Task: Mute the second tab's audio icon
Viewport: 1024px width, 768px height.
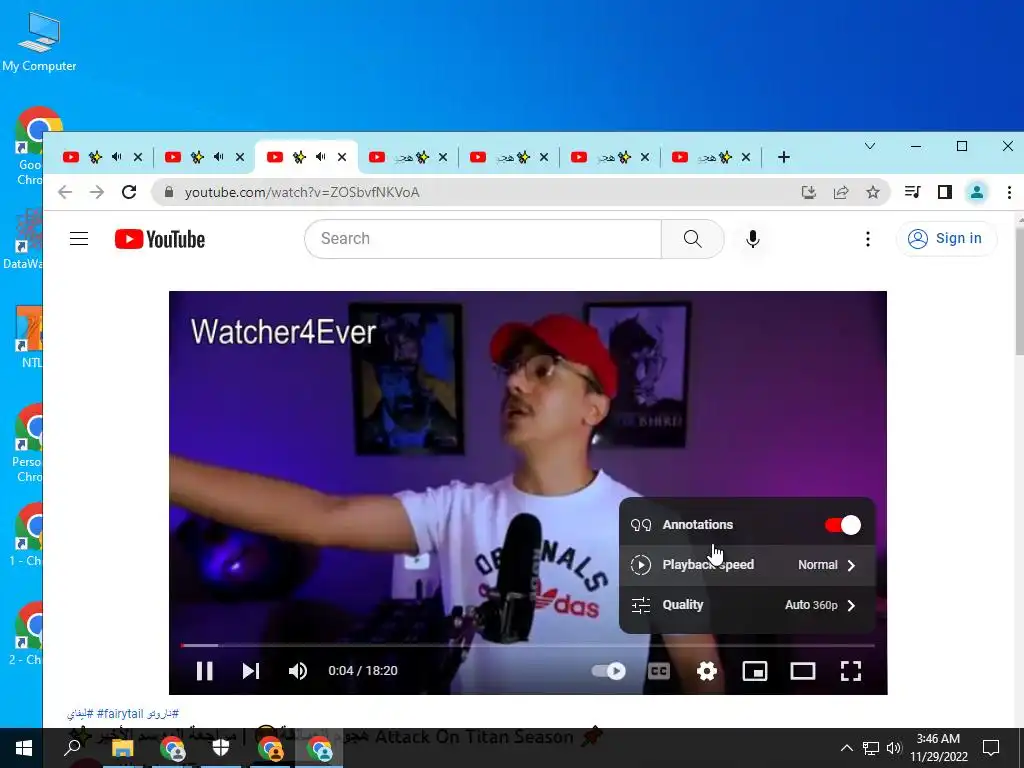Action: coord(219,157)
